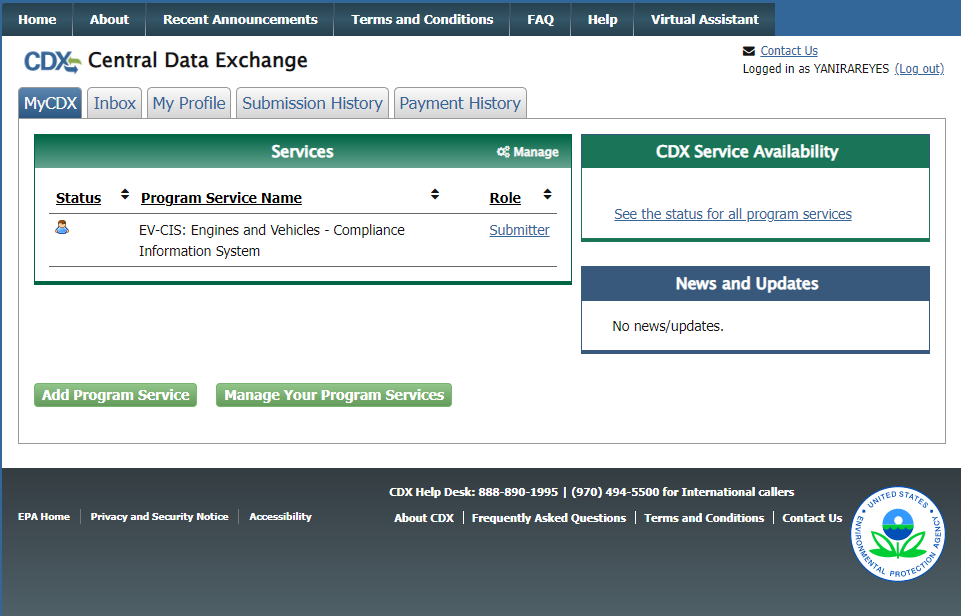Screen dimensions: 961x616
Task: Click the CDX Service Availability heading
Action: 747,151
